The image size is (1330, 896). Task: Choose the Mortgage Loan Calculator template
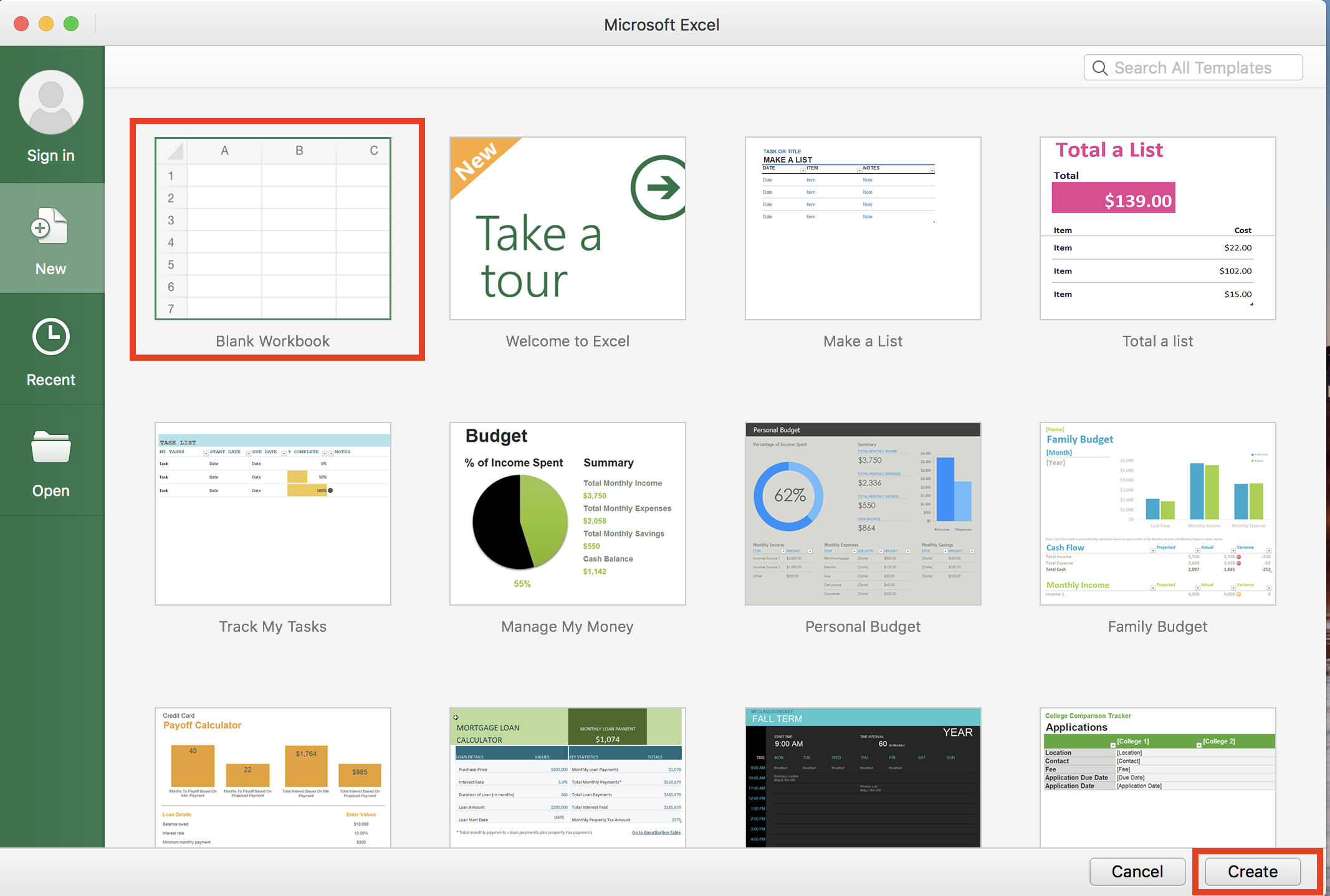pyautogui.click(x=568, y=778)
